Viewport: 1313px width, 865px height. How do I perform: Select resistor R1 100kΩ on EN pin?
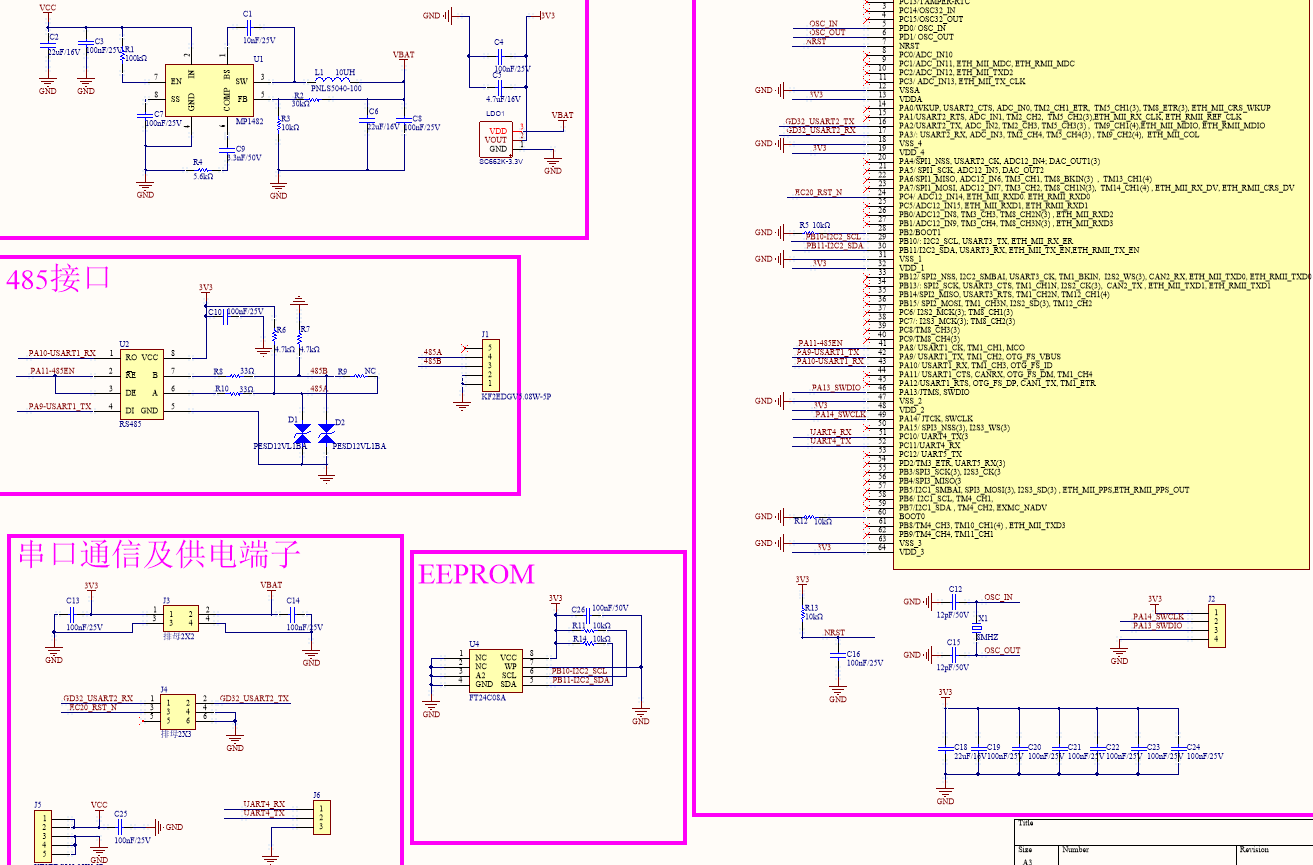120,58
